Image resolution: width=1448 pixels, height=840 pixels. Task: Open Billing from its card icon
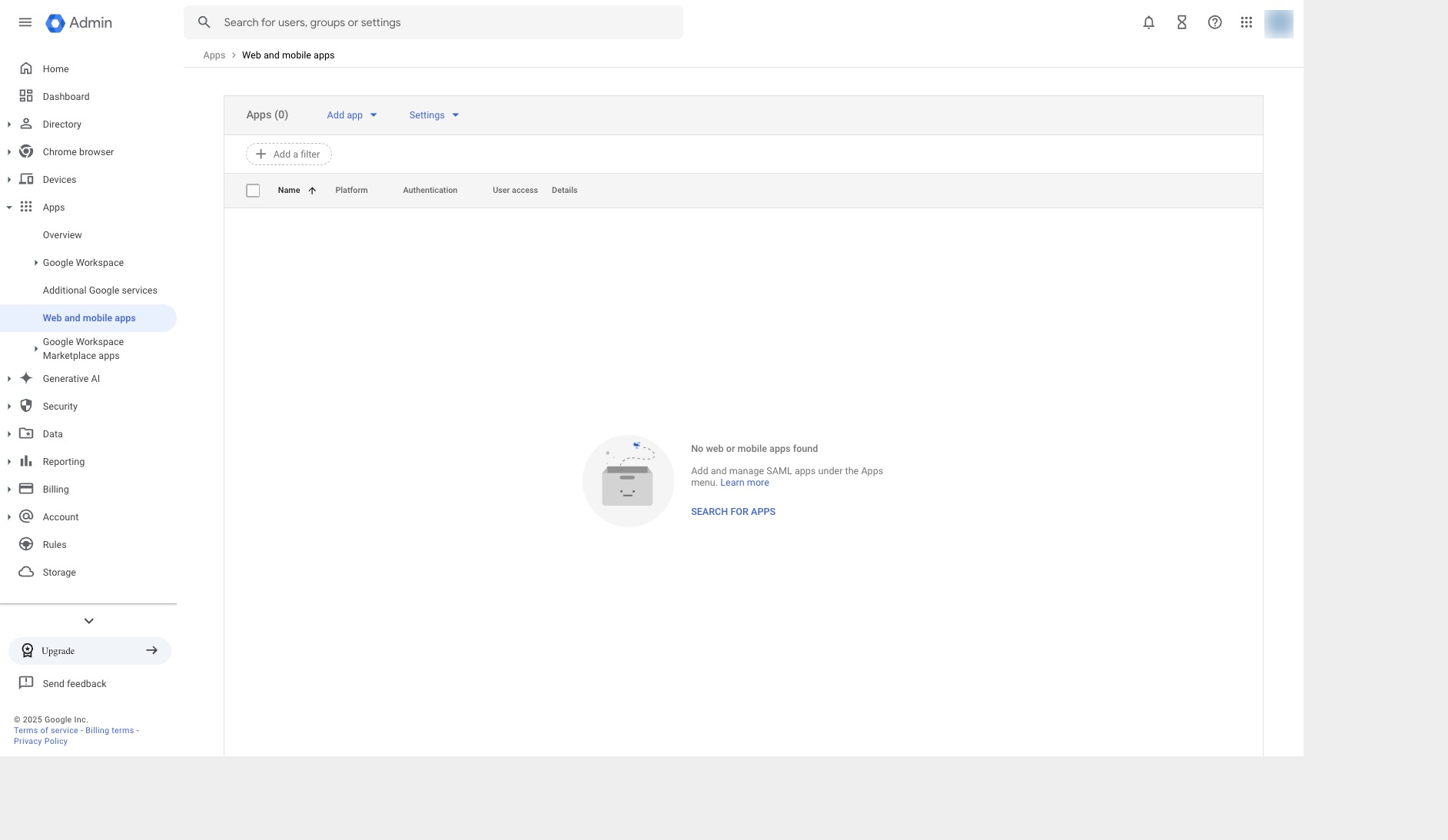pos(26,489)
